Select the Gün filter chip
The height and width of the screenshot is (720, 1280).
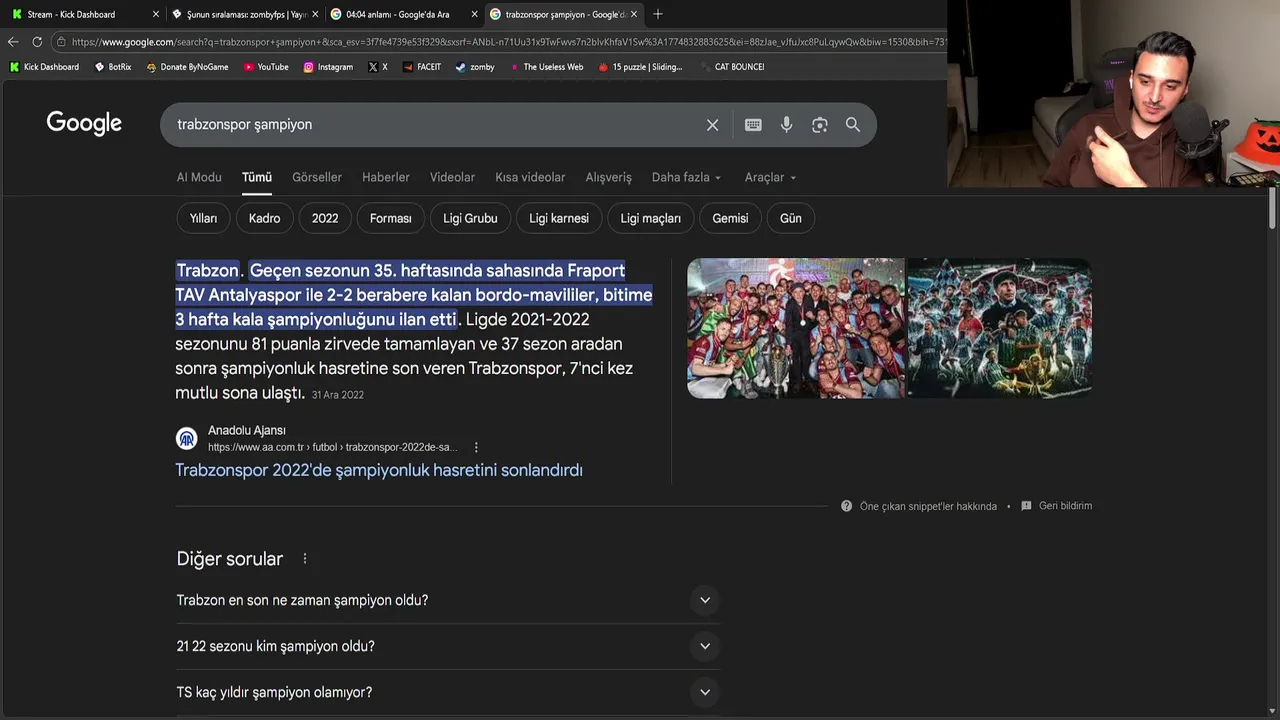pyautogui.click(x=791, y=218)
